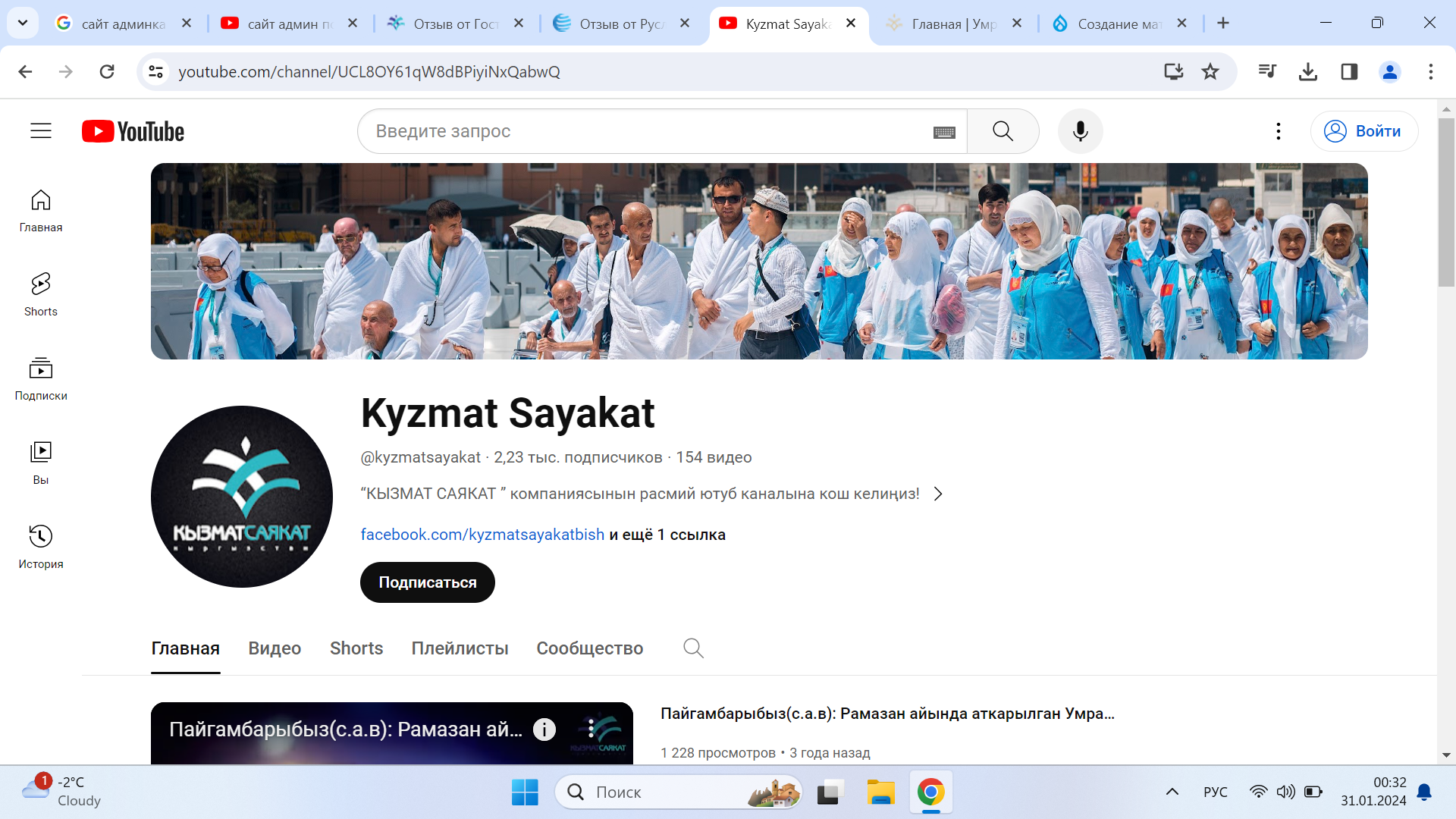Open the weather widget showing -2°C

(62, 791)
